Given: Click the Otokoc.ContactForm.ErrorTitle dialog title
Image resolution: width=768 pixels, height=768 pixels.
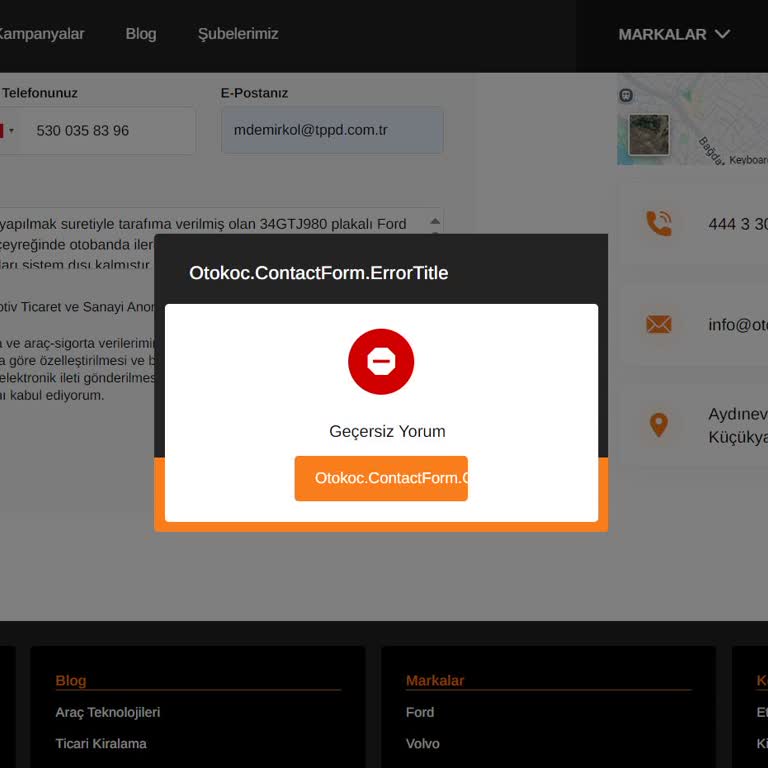Looking at the screenshot, I should click(318, 273).
